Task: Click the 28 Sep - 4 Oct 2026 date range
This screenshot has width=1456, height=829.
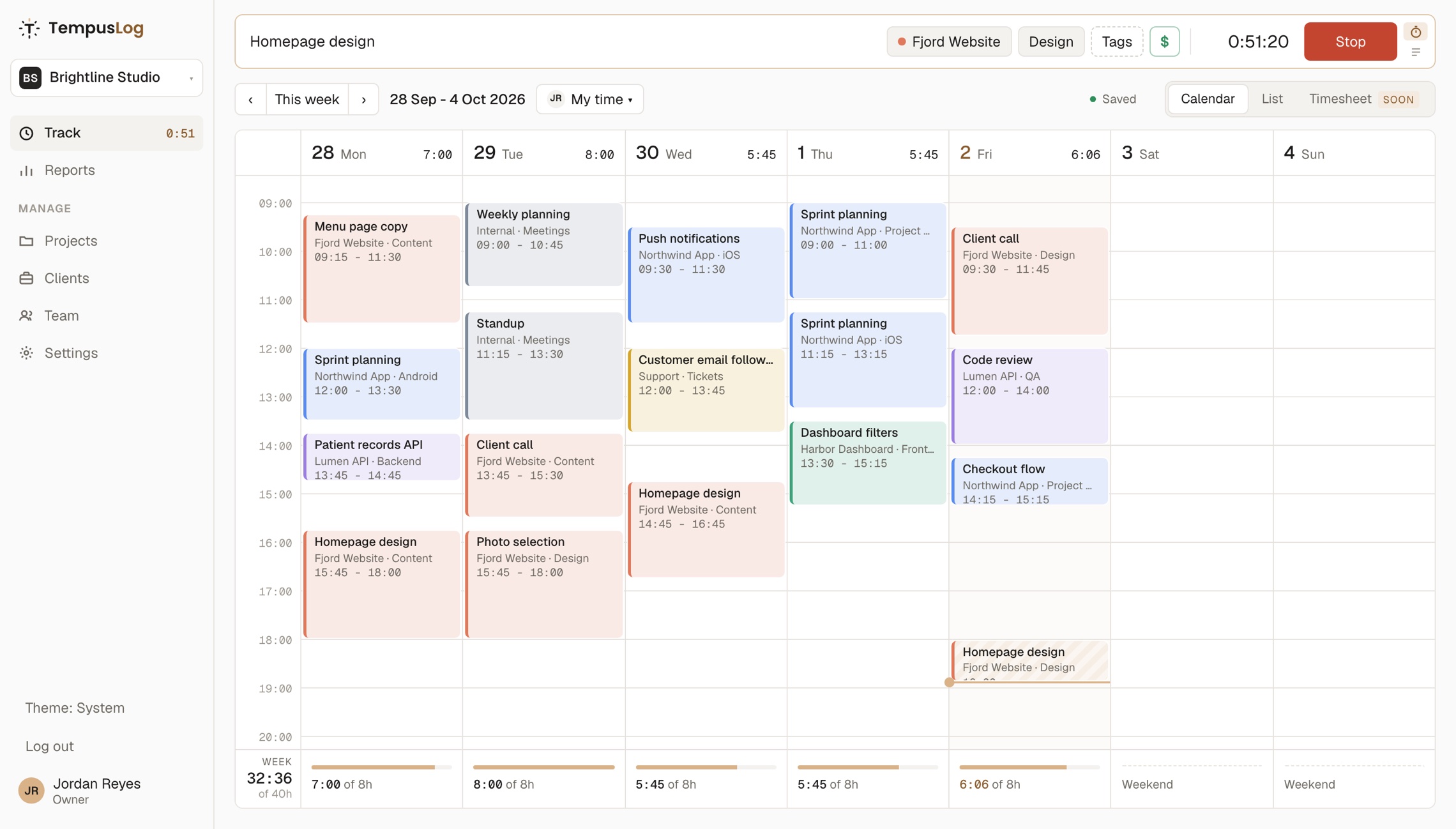Action: (x=457, y=100)
